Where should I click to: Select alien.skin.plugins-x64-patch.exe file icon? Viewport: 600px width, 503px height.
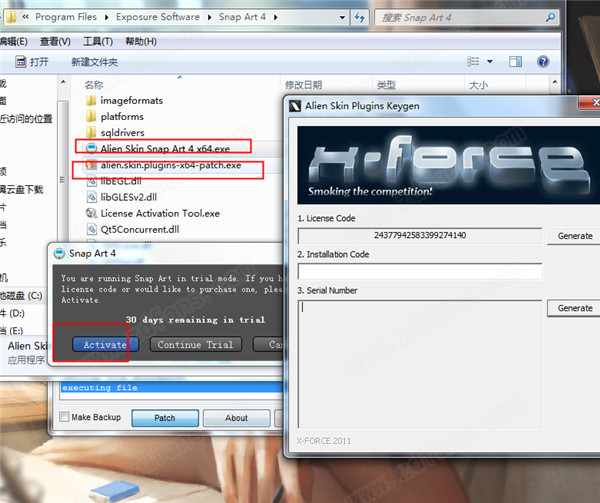click(91, 165)
